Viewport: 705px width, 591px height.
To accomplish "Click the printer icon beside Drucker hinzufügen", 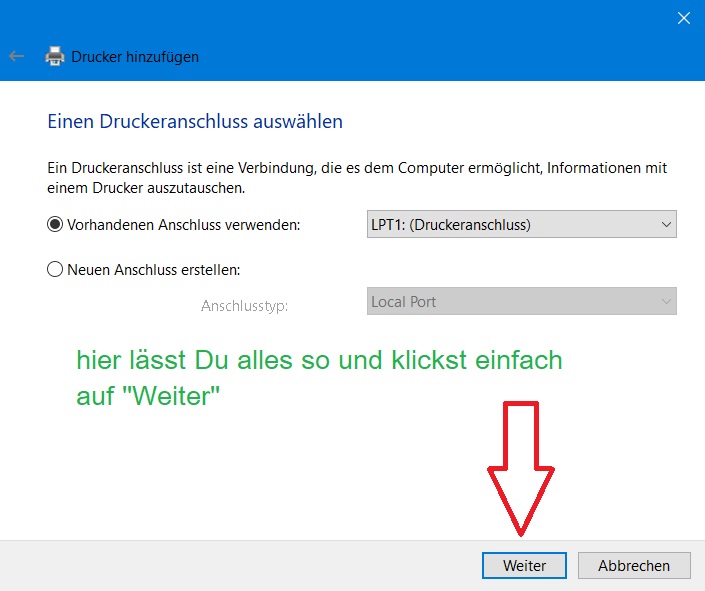I will pos(55,56).
